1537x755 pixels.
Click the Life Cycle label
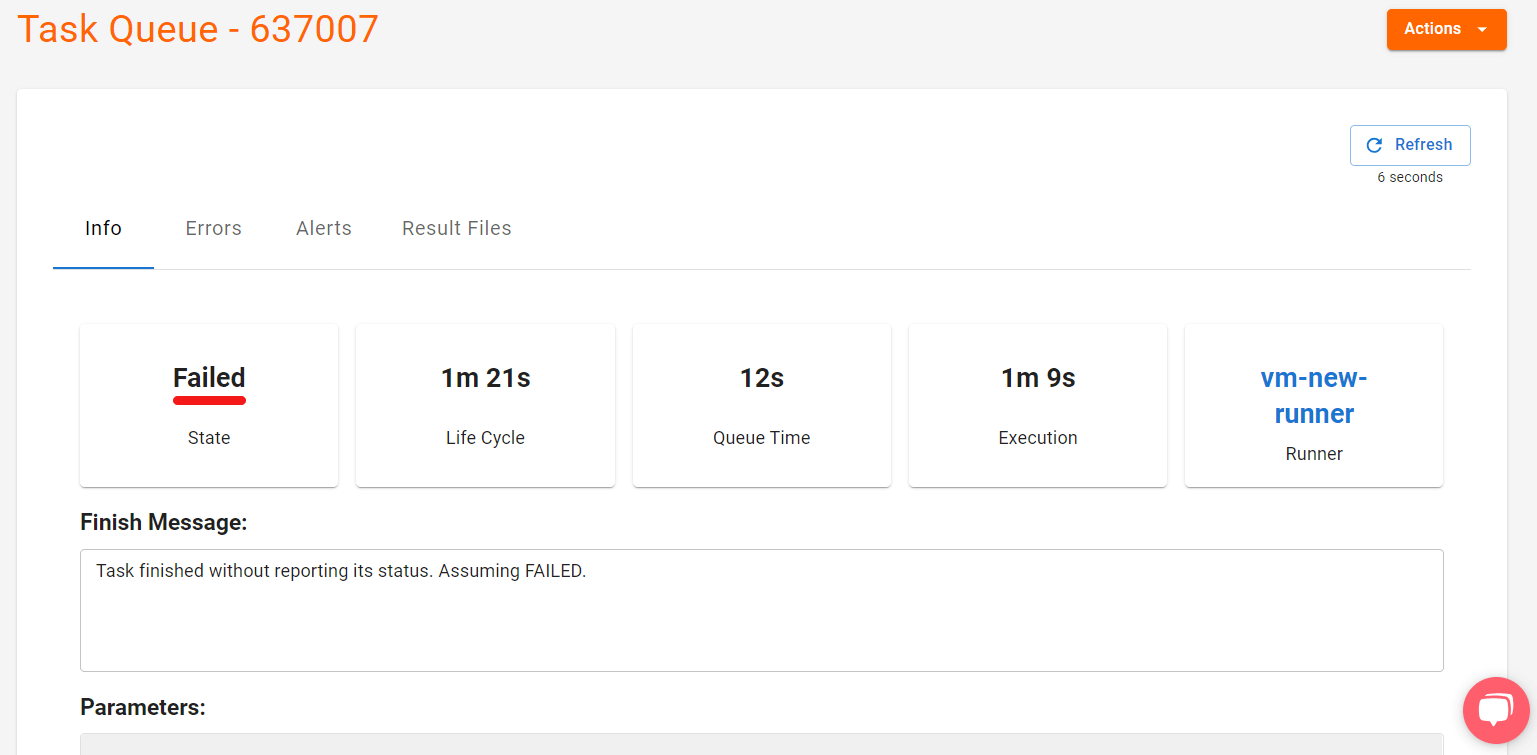[x=486, y=438]
